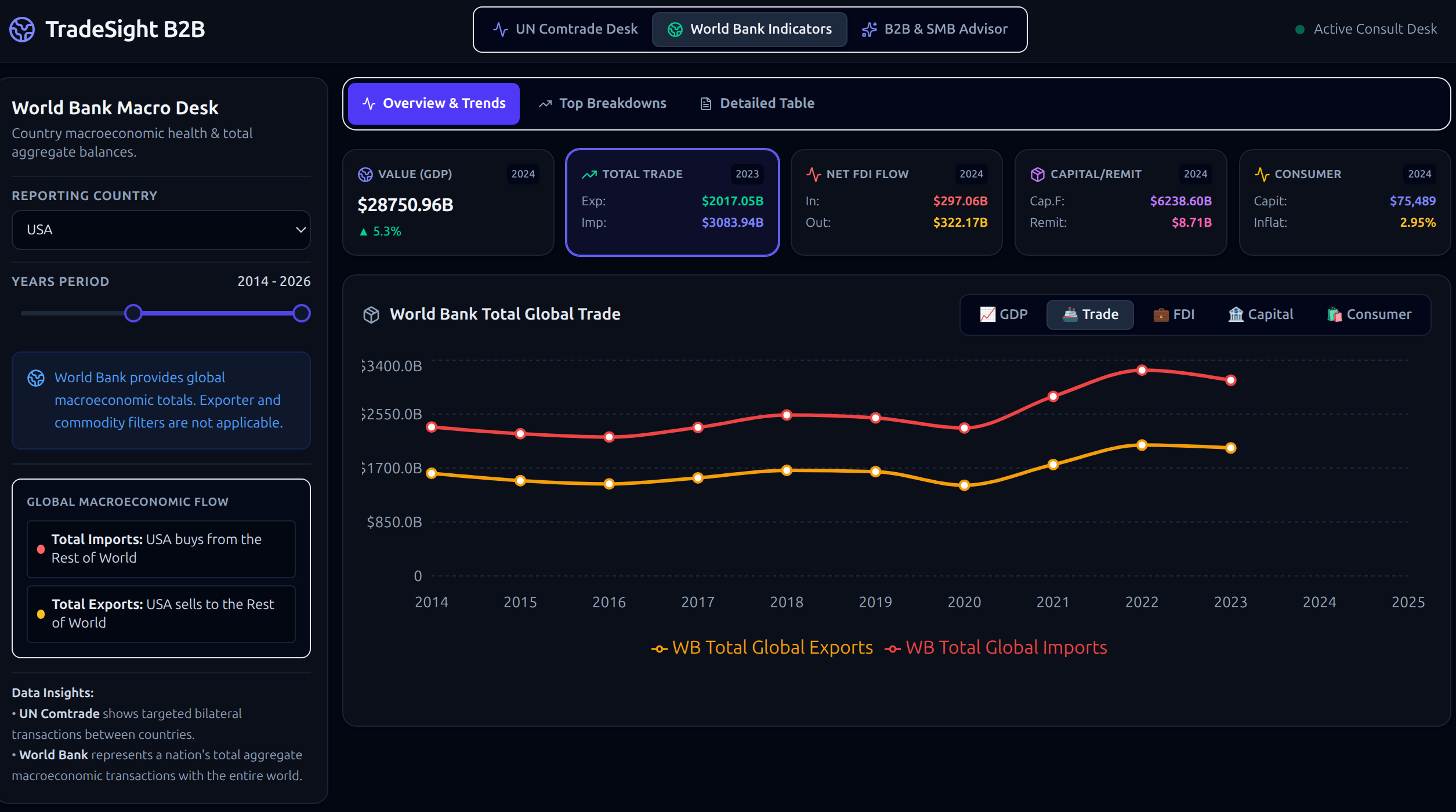Click the pulse icon on Consumer card
1456x812 pixels.
(x=1262, y=174)
